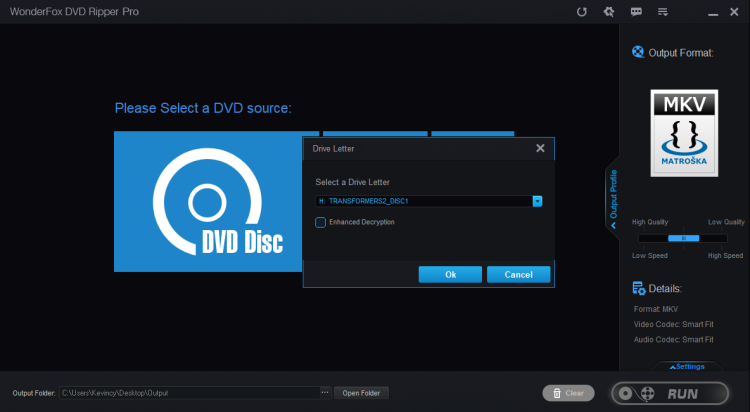Confirm the drive selection with Ok
The height and width of the screenshot is (412, 750).
450,274
